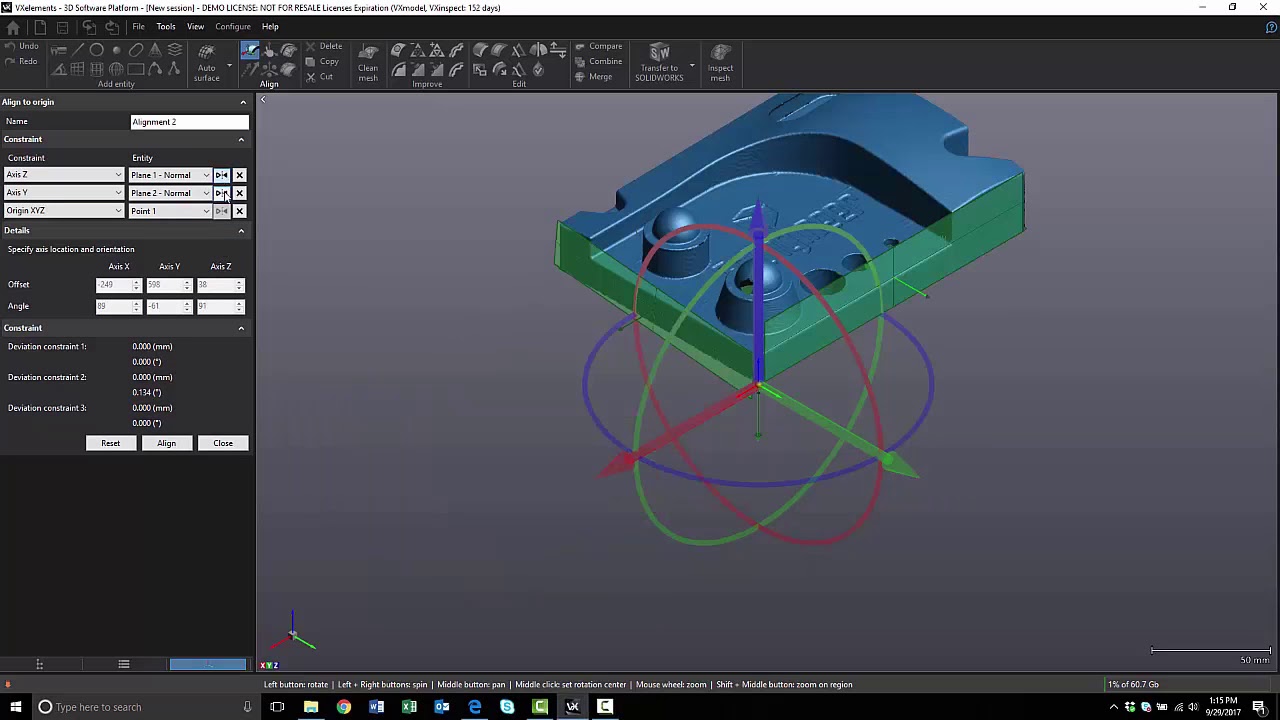Click the Inspect mesh tool

(720, 62)
